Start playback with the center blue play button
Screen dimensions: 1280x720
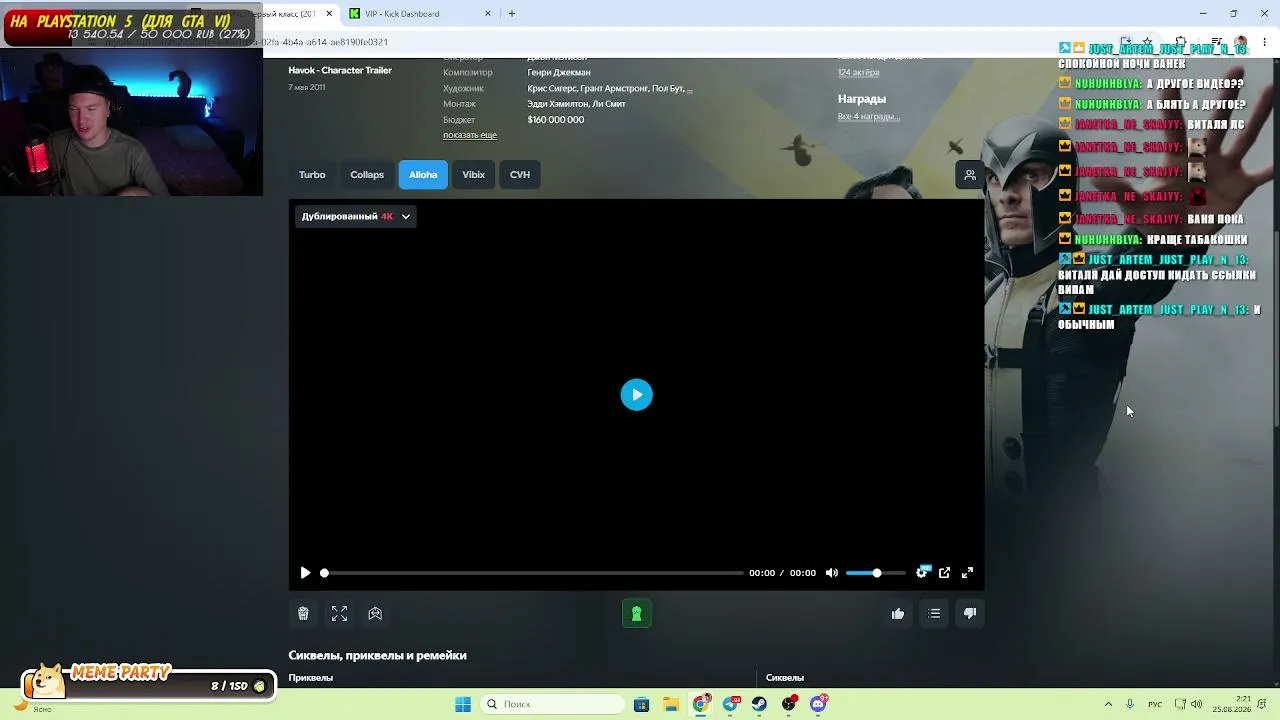636,395
